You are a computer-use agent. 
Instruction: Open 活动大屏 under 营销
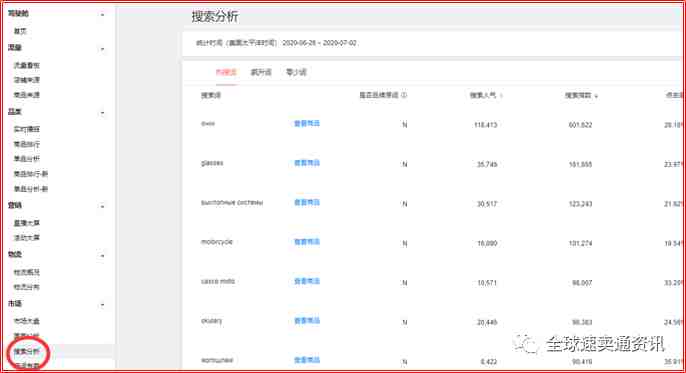(x=27, y=238)
